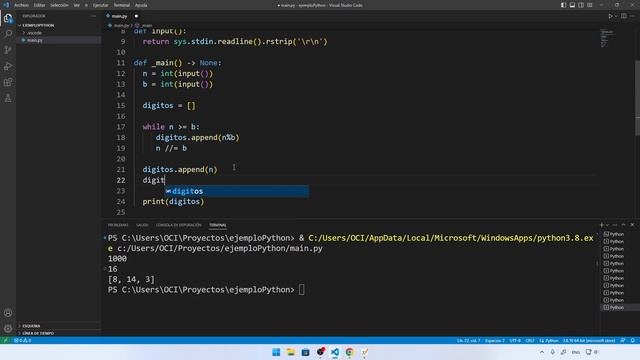Open the Explorer view in activity bar

8,18
